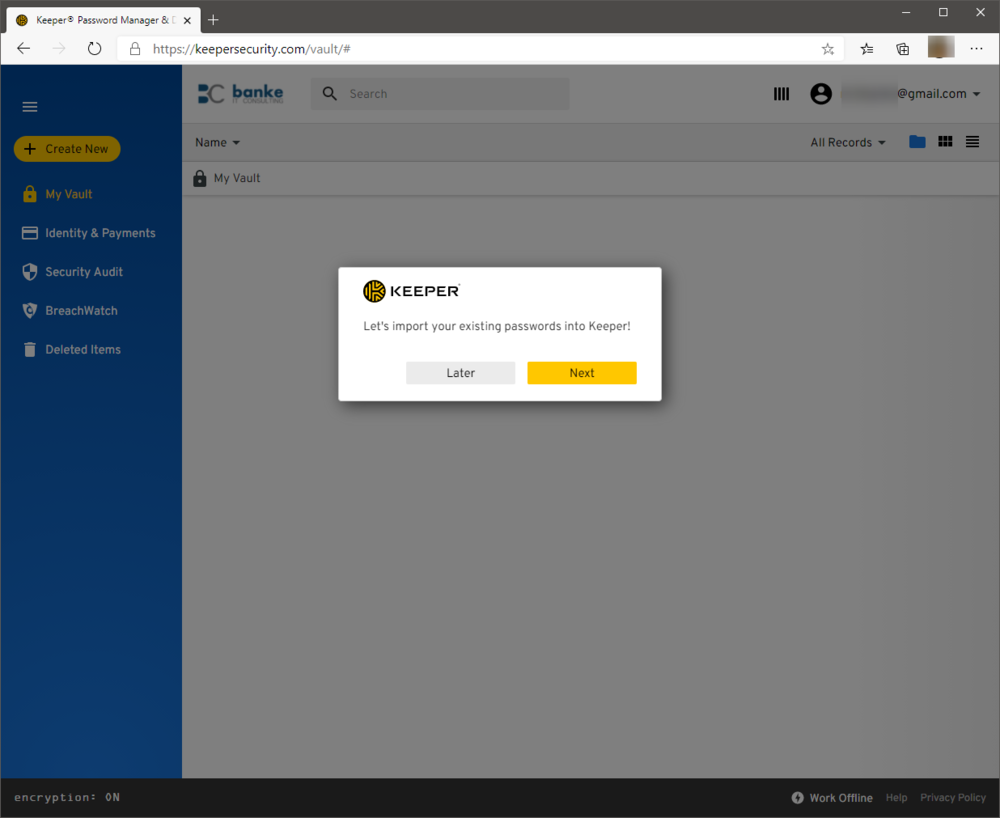Click the site lock icon in address bar
The width and height of the screenshot is (1000, 818).
(x=135, y=49)
